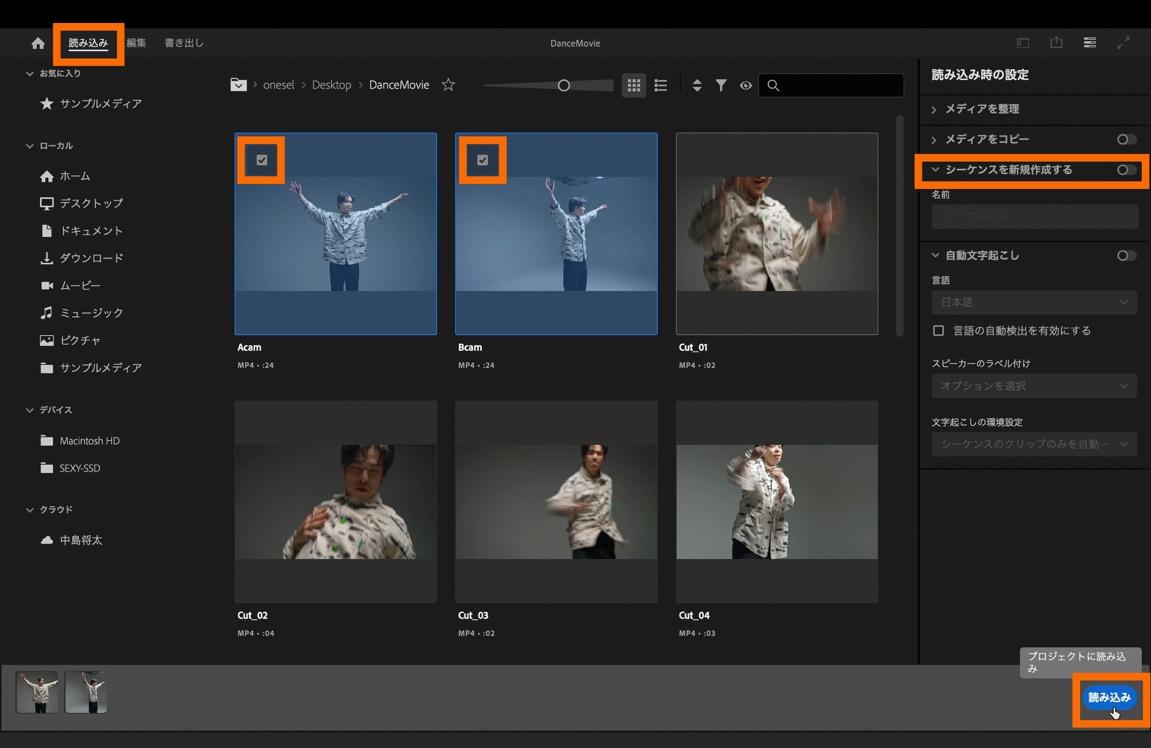1151x748 pixels.
Task: Switch to grid view icon
Action: click(x=634, y=86)
